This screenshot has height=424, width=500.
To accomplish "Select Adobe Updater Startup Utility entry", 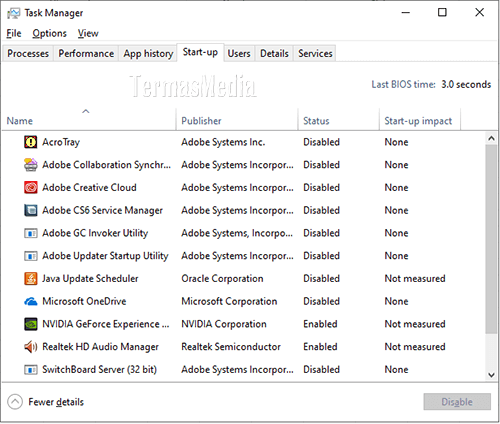I will coord(105,256).
